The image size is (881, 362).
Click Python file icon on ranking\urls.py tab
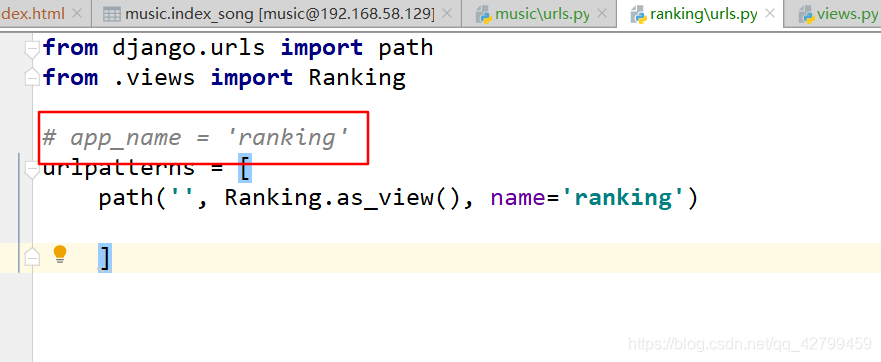click(x=638, y=15)
